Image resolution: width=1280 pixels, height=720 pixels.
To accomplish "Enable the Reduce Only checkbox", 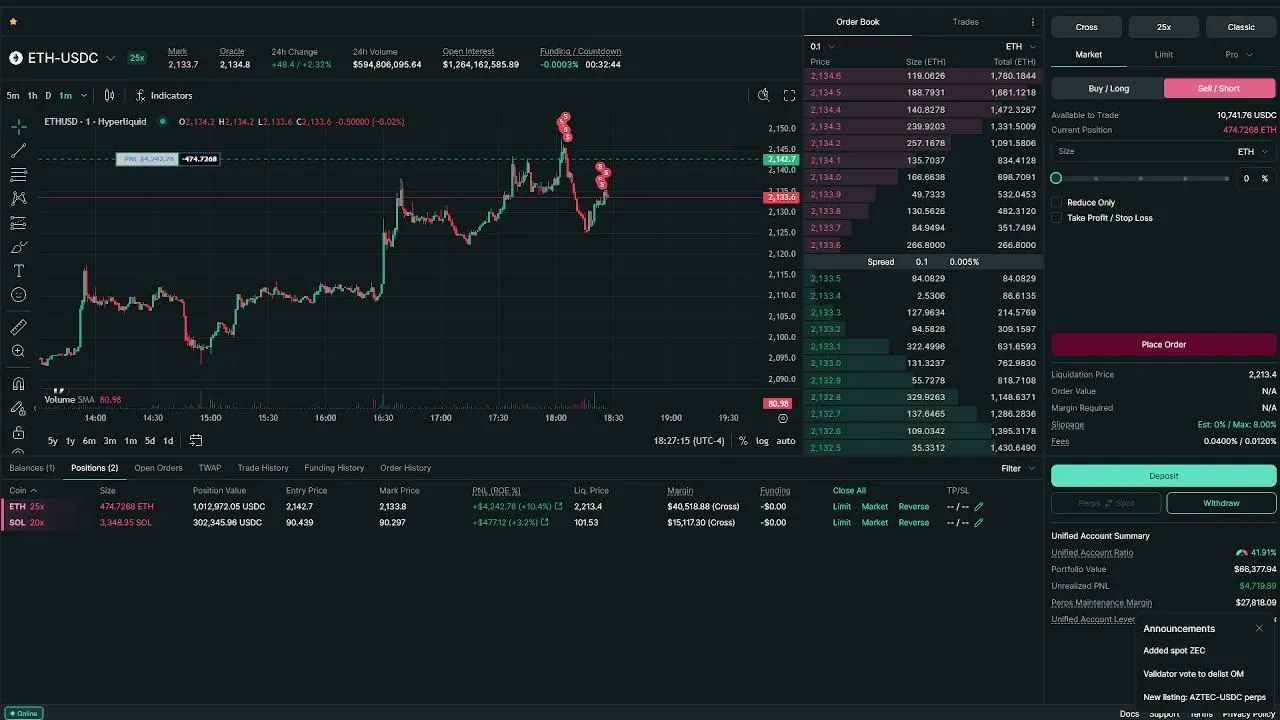I will point(1057,203).
